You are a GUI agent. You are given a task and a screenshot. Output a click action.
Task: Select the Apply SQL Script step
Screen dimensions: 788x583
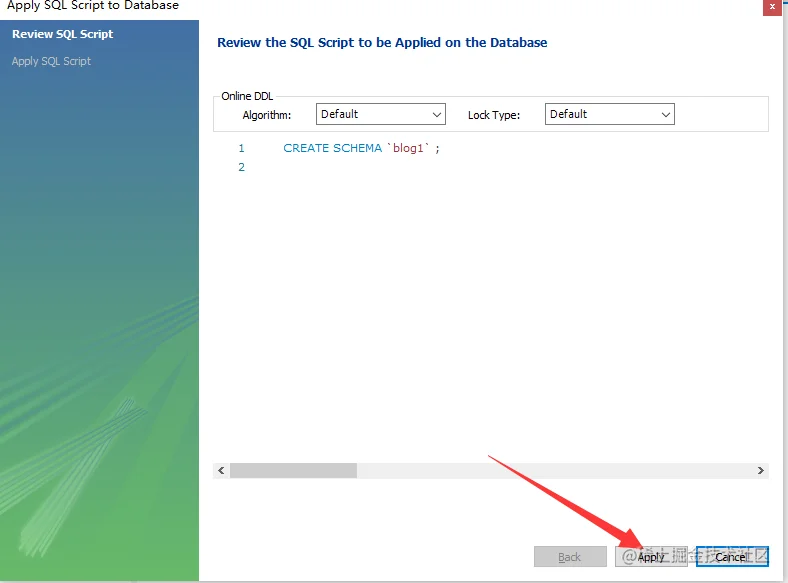(x=51, y=61)
